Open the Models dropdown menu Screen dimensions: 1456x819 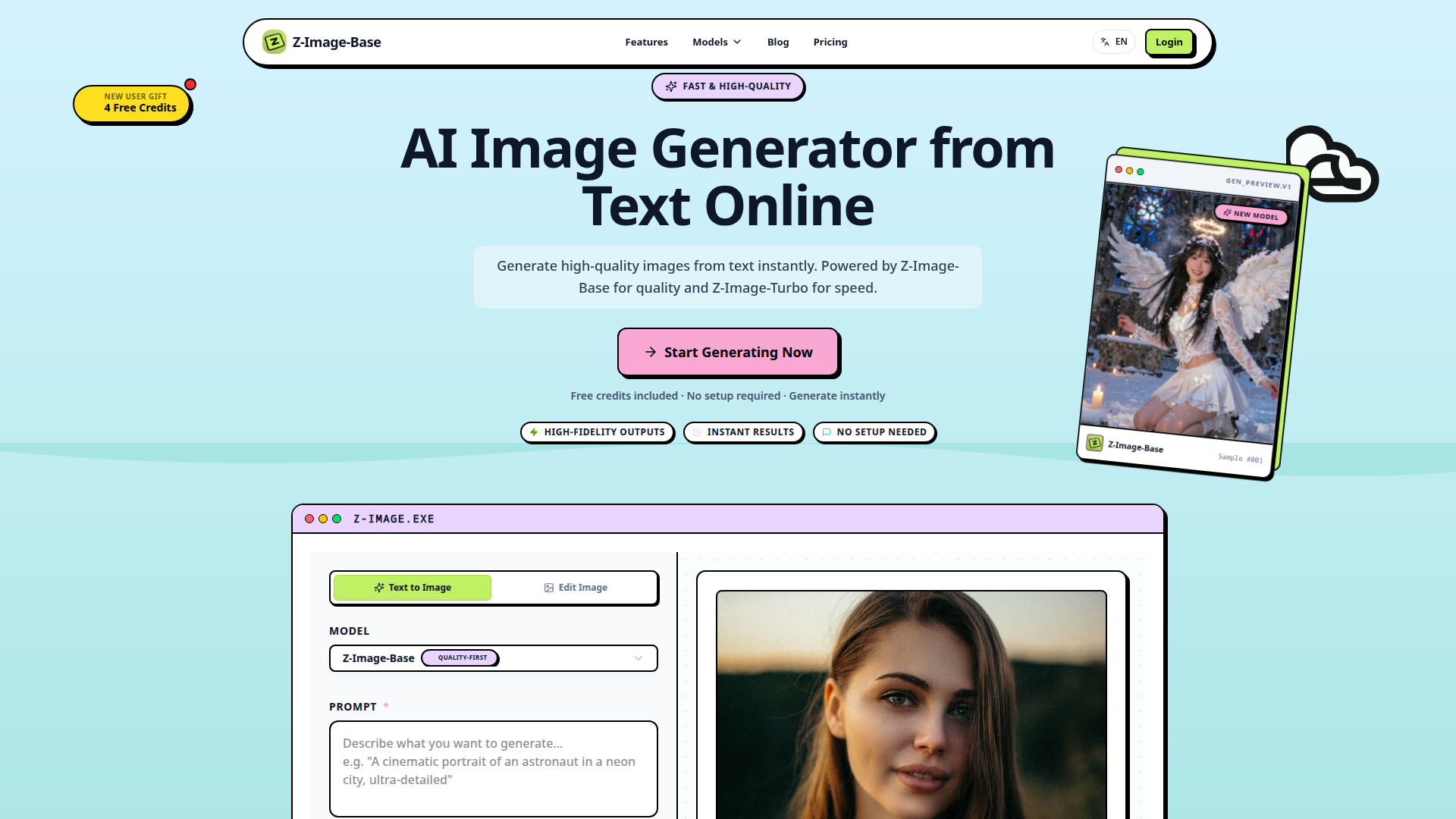pyautogui.click(x=717, y=42)
